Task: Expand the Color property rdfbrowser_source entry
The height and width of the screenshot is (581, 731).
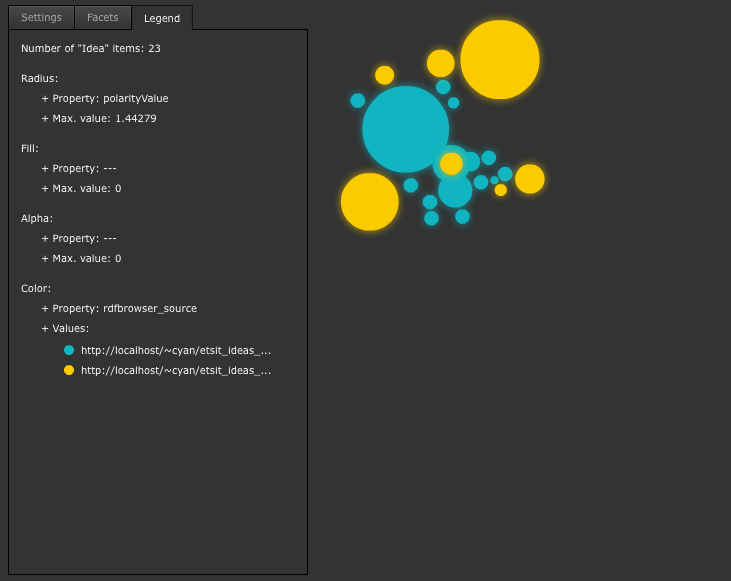Action: pyautogui.click(x=118, y=308)
